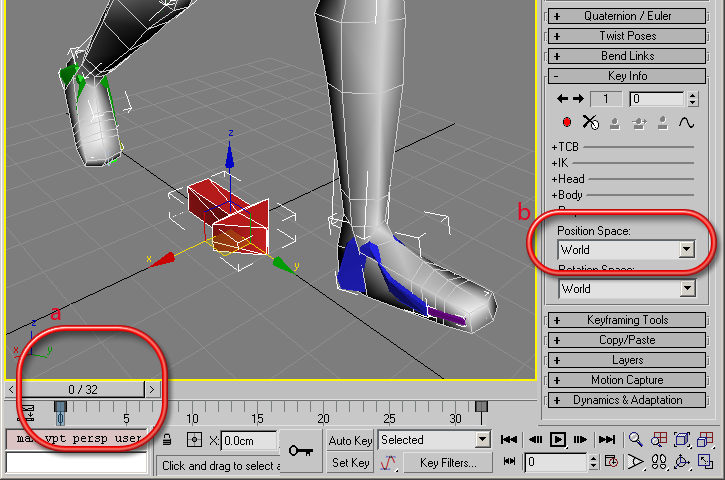Move time slider forward one frame arrow
The image size is (725, 480).
point(152,389)
